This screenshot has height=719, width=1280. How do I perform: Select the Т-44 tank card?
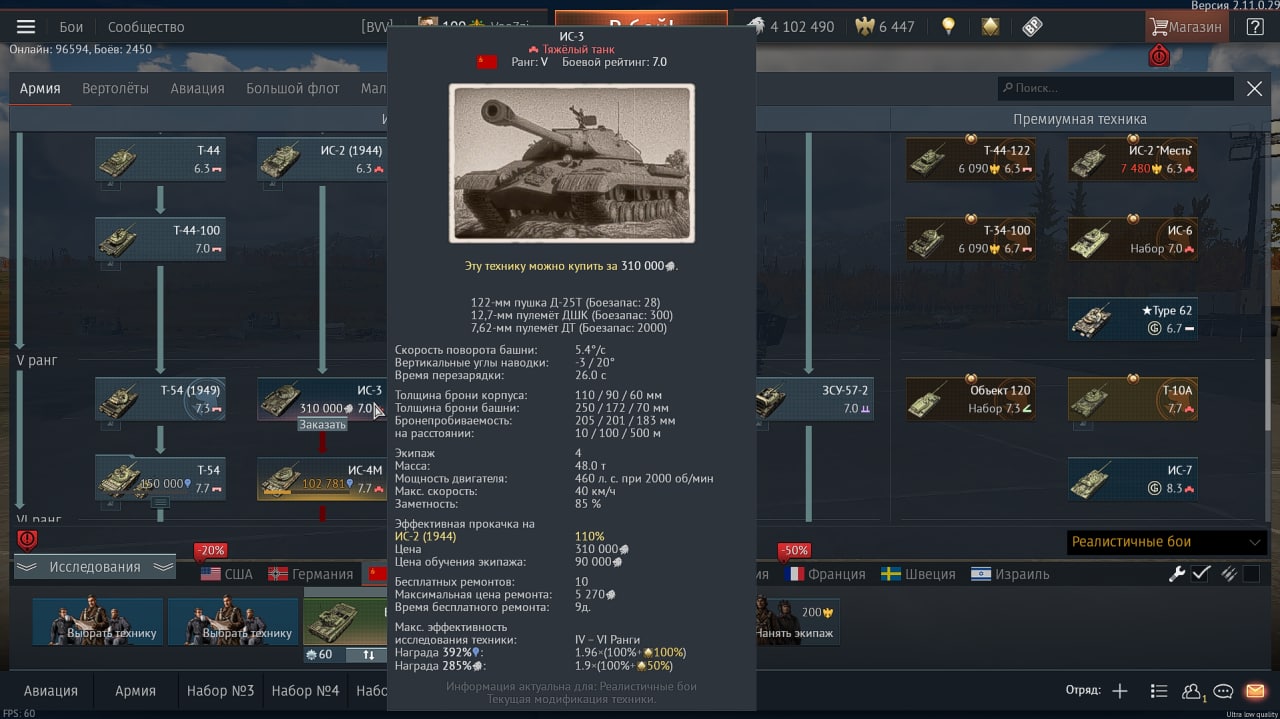pyautogui.click(x=160, y=160)
